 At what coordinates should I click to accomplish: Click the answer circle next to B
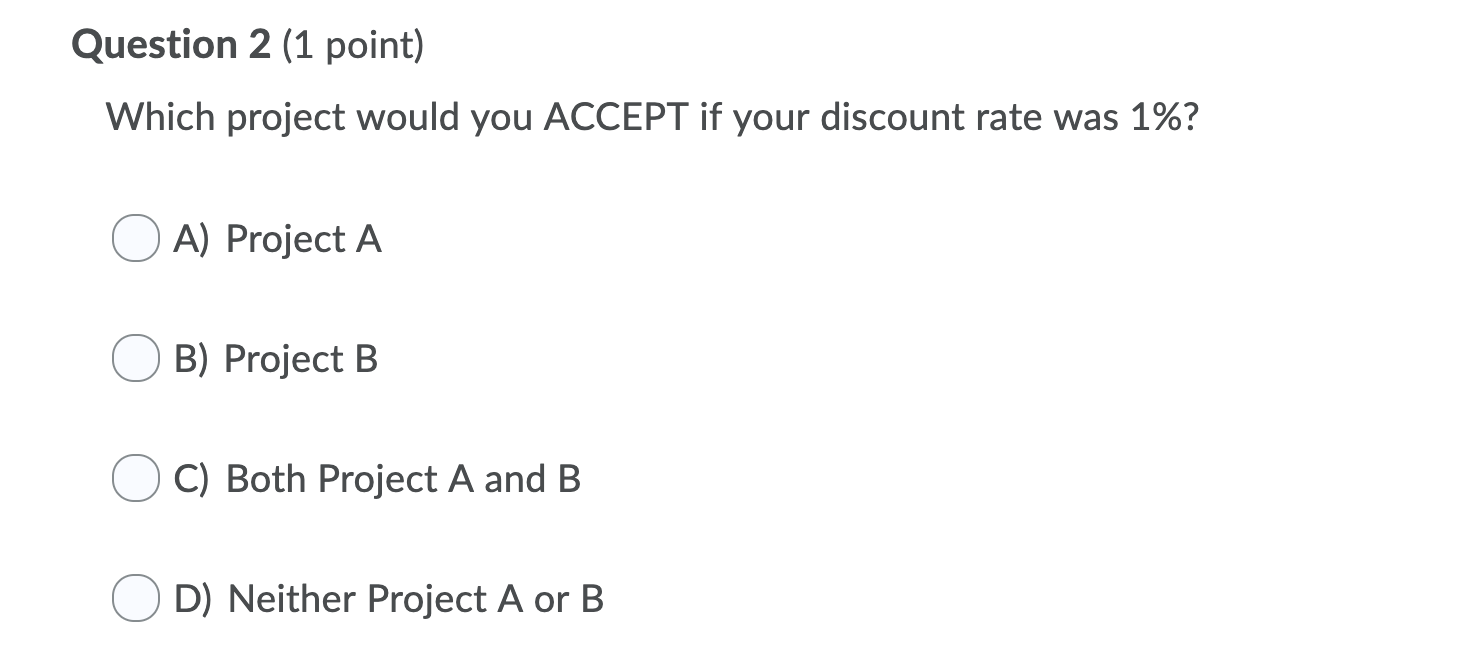click(x=134, y=358)
